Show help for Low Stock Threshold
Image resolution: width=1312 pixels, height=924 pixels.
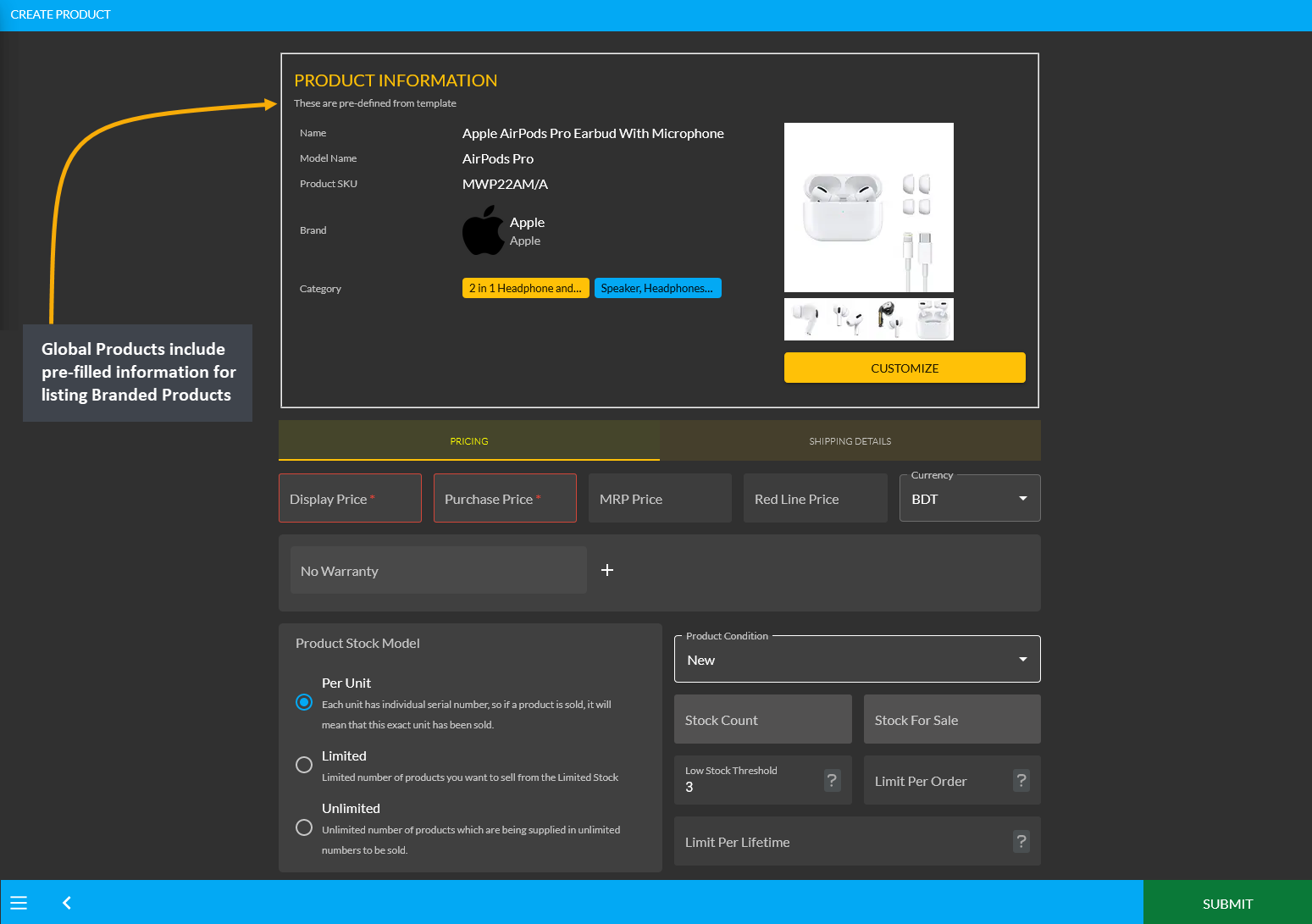[x=832, y=780]
